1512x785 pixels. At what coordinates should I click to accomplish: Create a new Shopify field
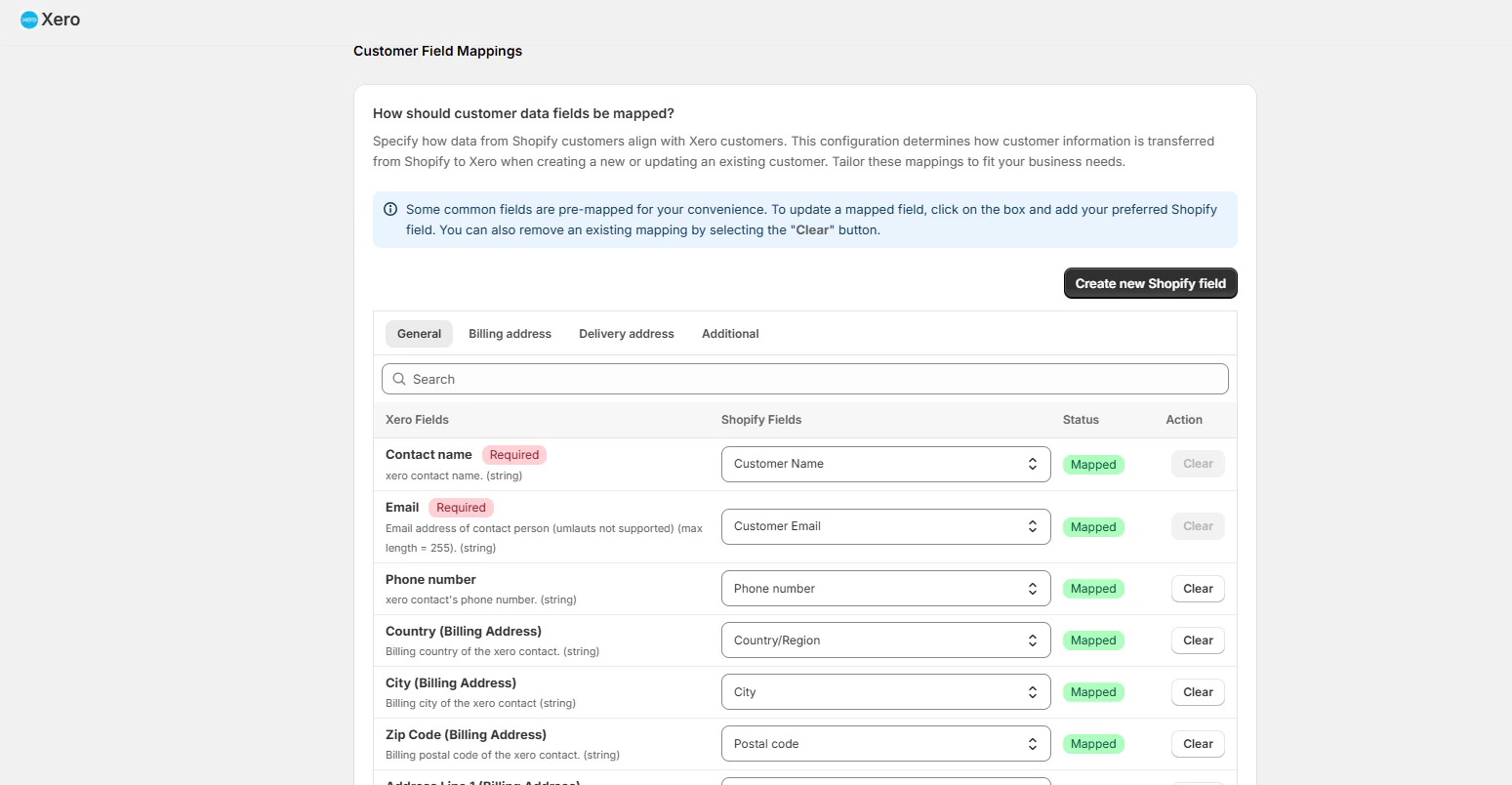[1151, 283]
